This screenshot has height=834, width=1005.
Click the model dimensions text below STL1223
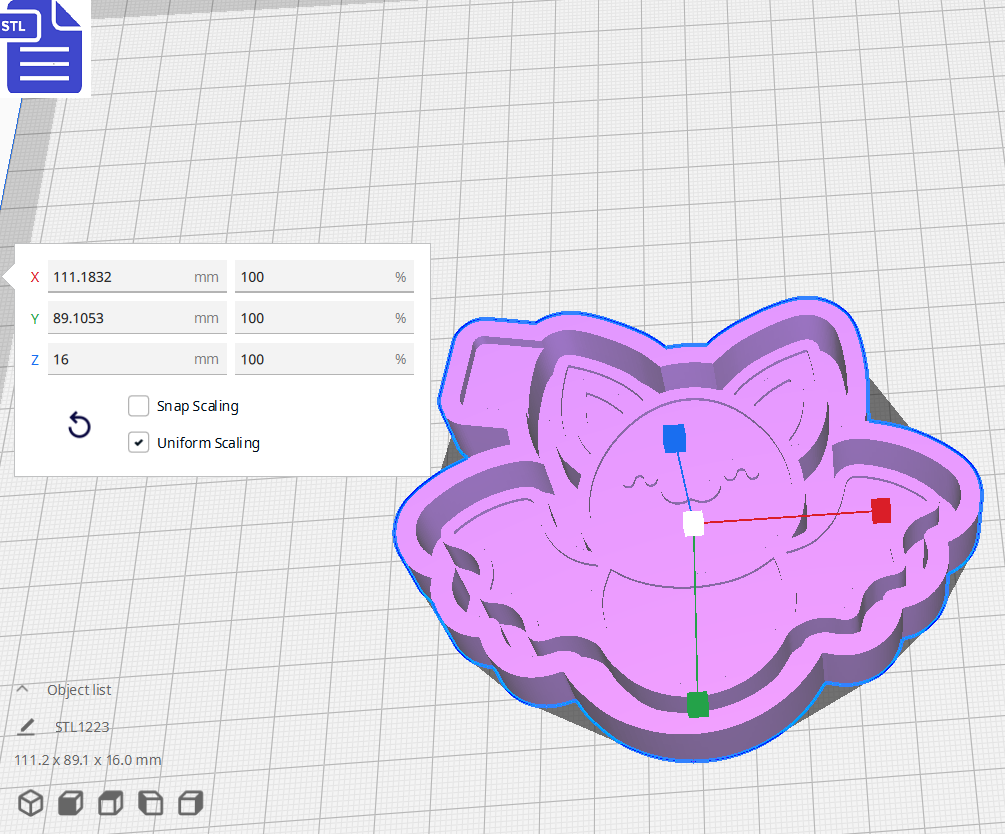pos(88,759)
